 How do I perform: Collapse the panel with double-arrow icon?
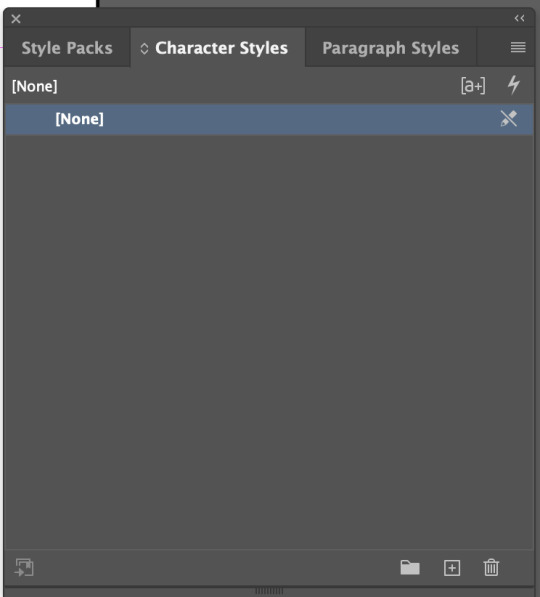point(519,18)
